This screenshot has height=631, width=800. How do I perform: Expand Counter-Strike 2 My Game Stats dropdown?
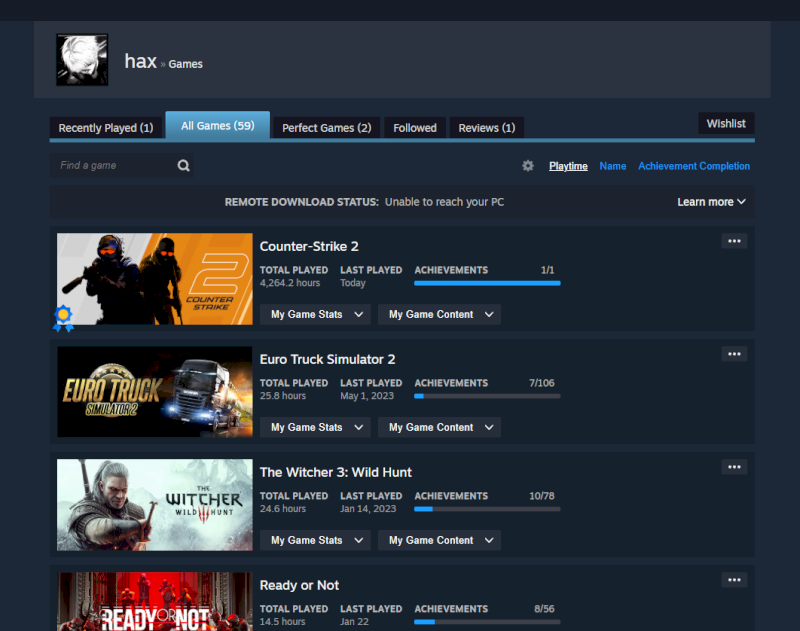[315, 314]
